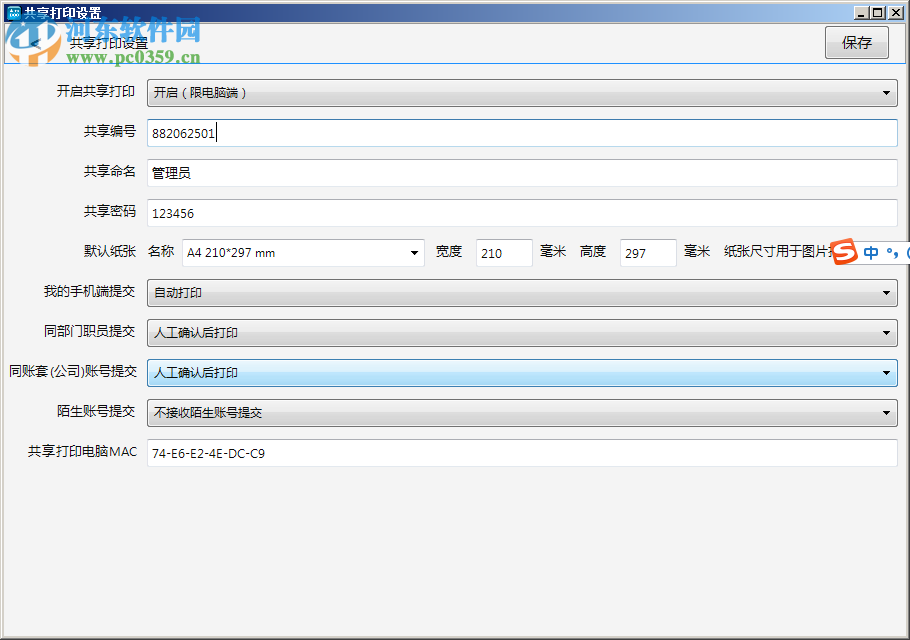910x640 pixels.
Task: Click the 共享密码 field containing 123456
Action: 522,213
